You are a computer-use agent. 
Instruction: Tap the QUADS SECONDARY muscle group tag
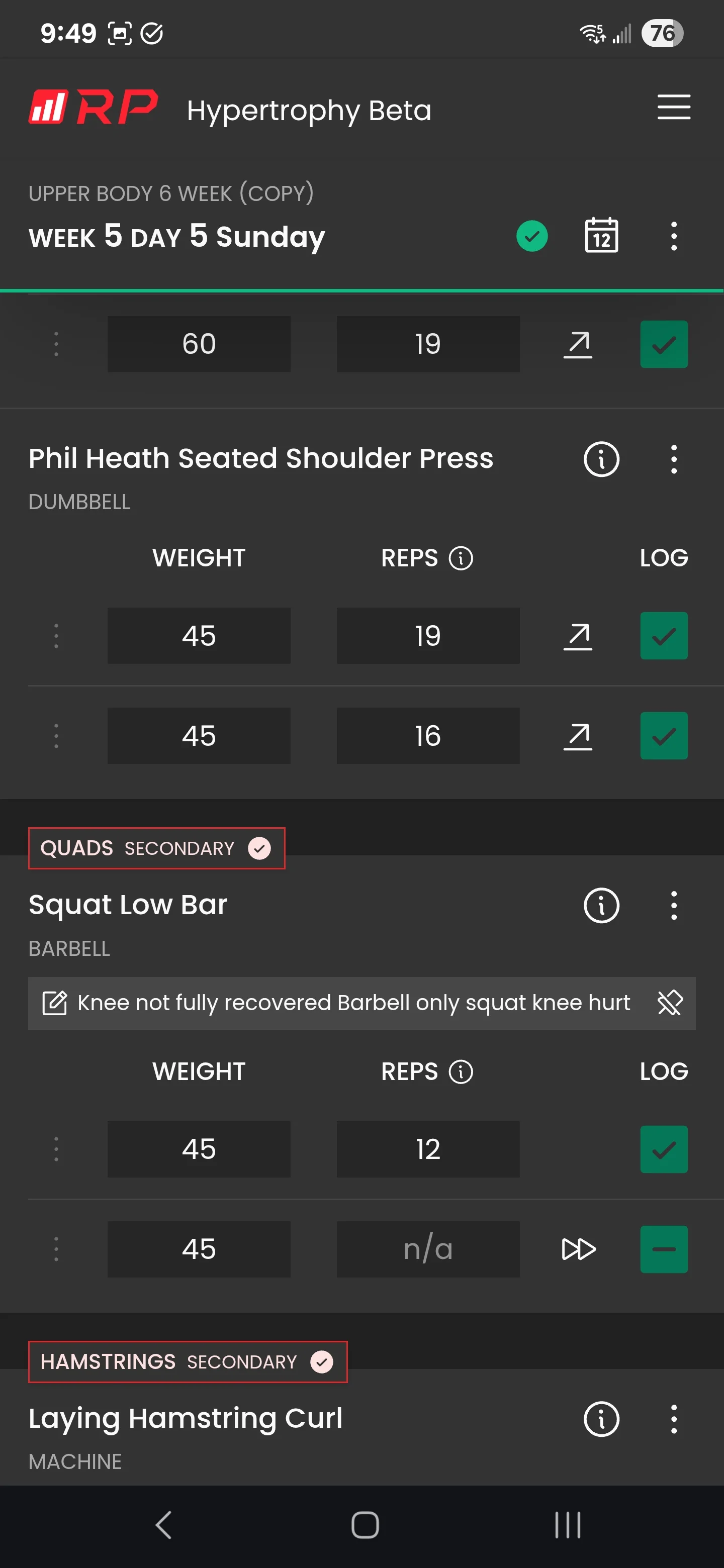coord(156,848)
